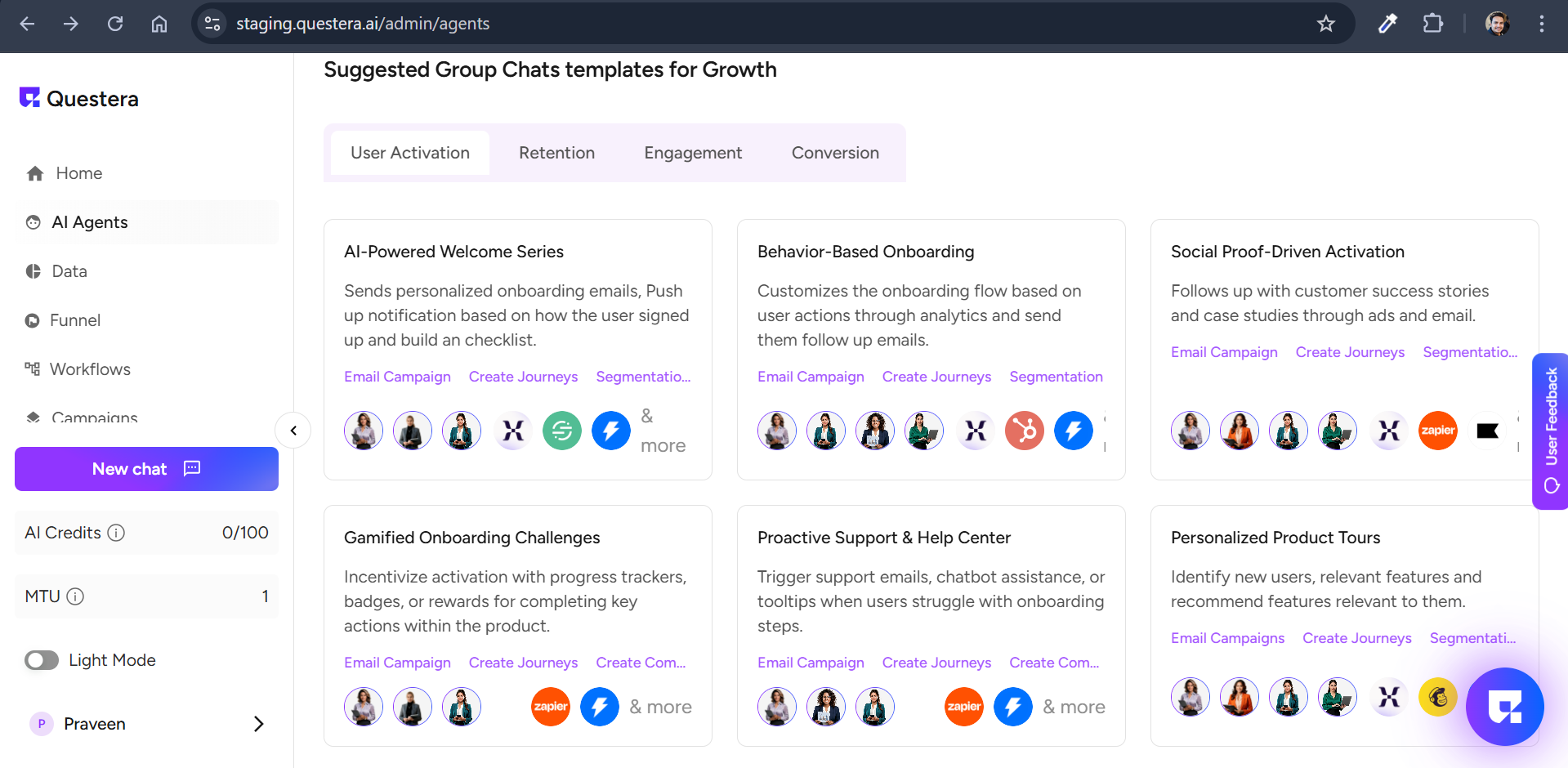Start a New chat

(x=146, y=469)
